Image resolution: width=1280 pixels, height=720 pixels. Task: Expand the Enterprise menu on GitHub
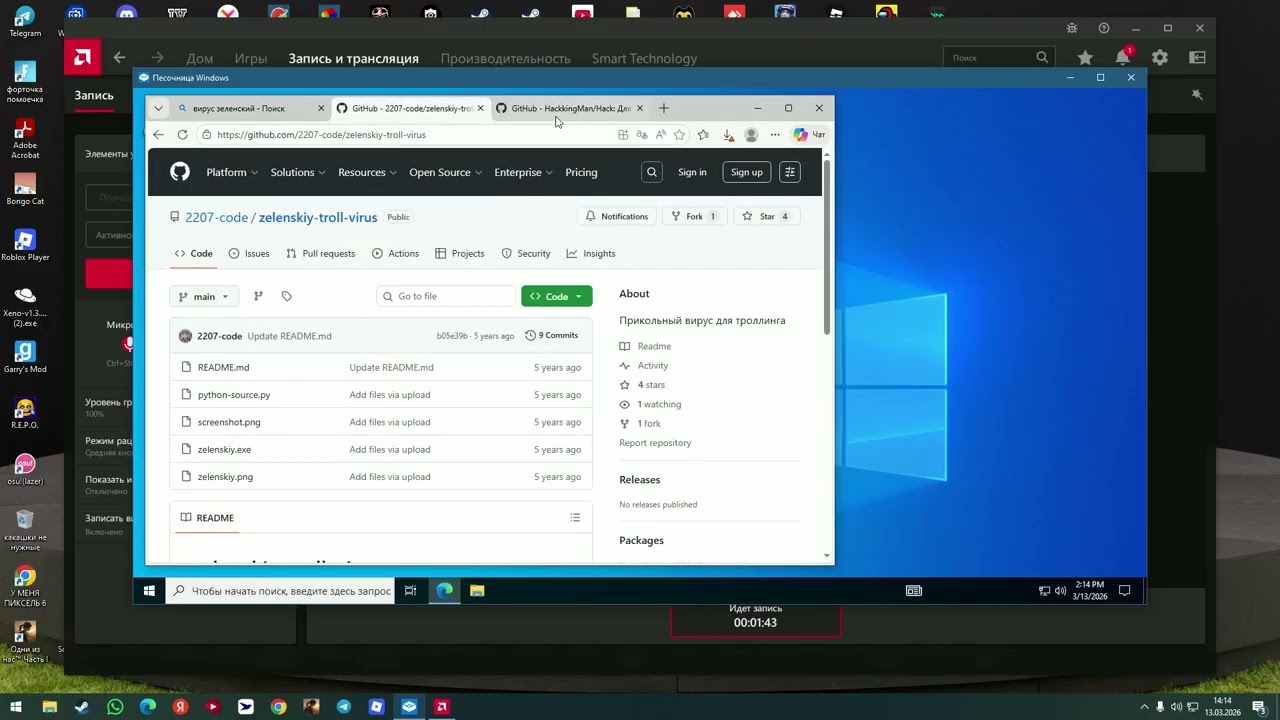coord(524,172)
